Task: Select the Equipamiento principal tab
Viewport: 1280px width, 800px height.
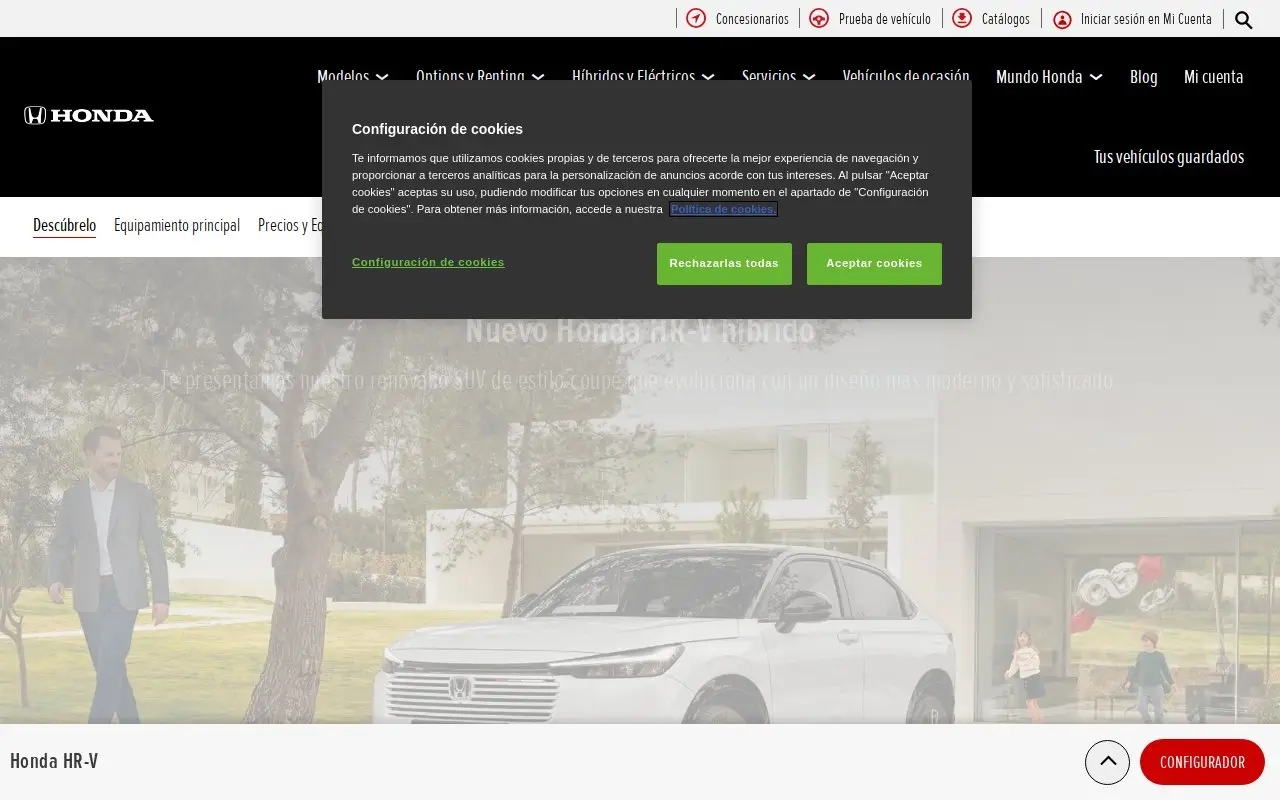Action: [x=177, y=225]
